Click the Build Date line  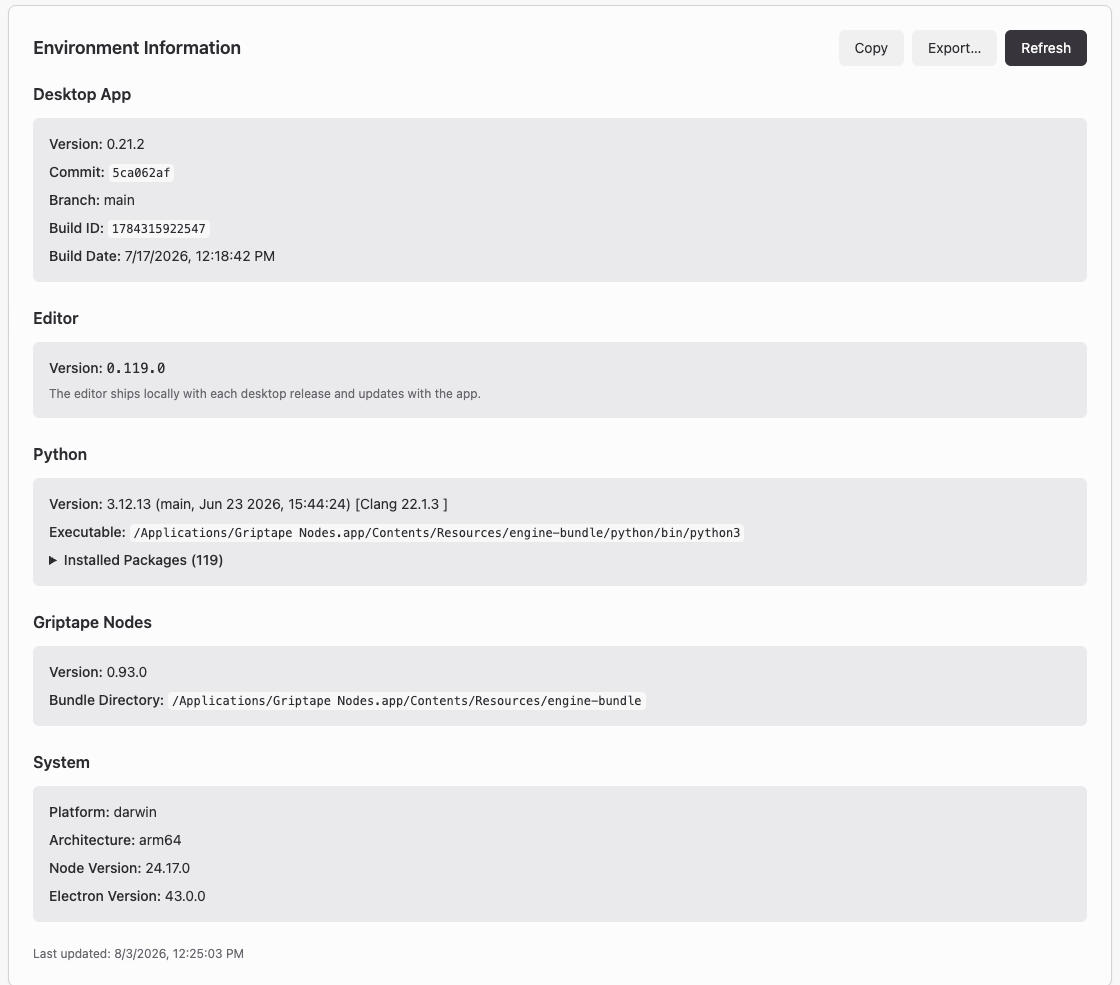pos(162,256)
